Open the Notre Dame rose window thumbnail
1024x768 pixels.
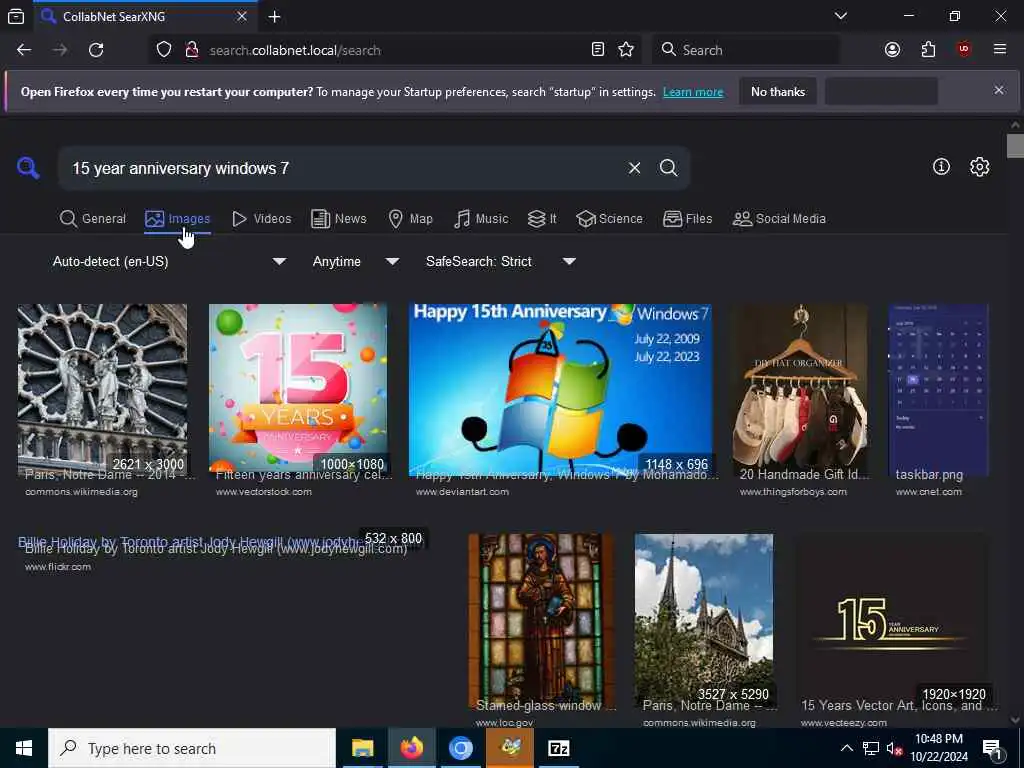tap(103, 390)
